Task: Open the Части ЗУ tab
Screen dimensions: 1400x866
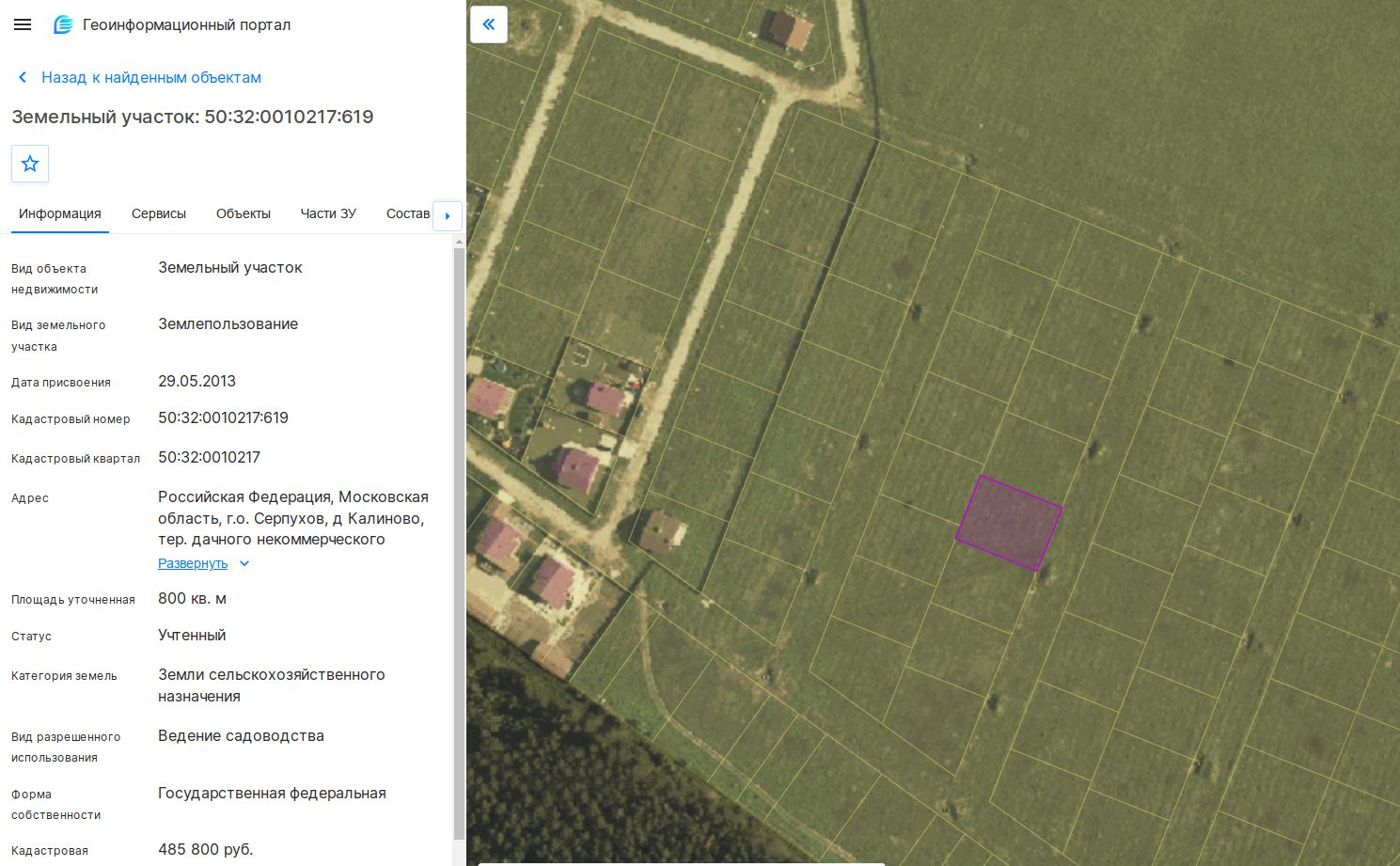Action: (x=328, y=213)
